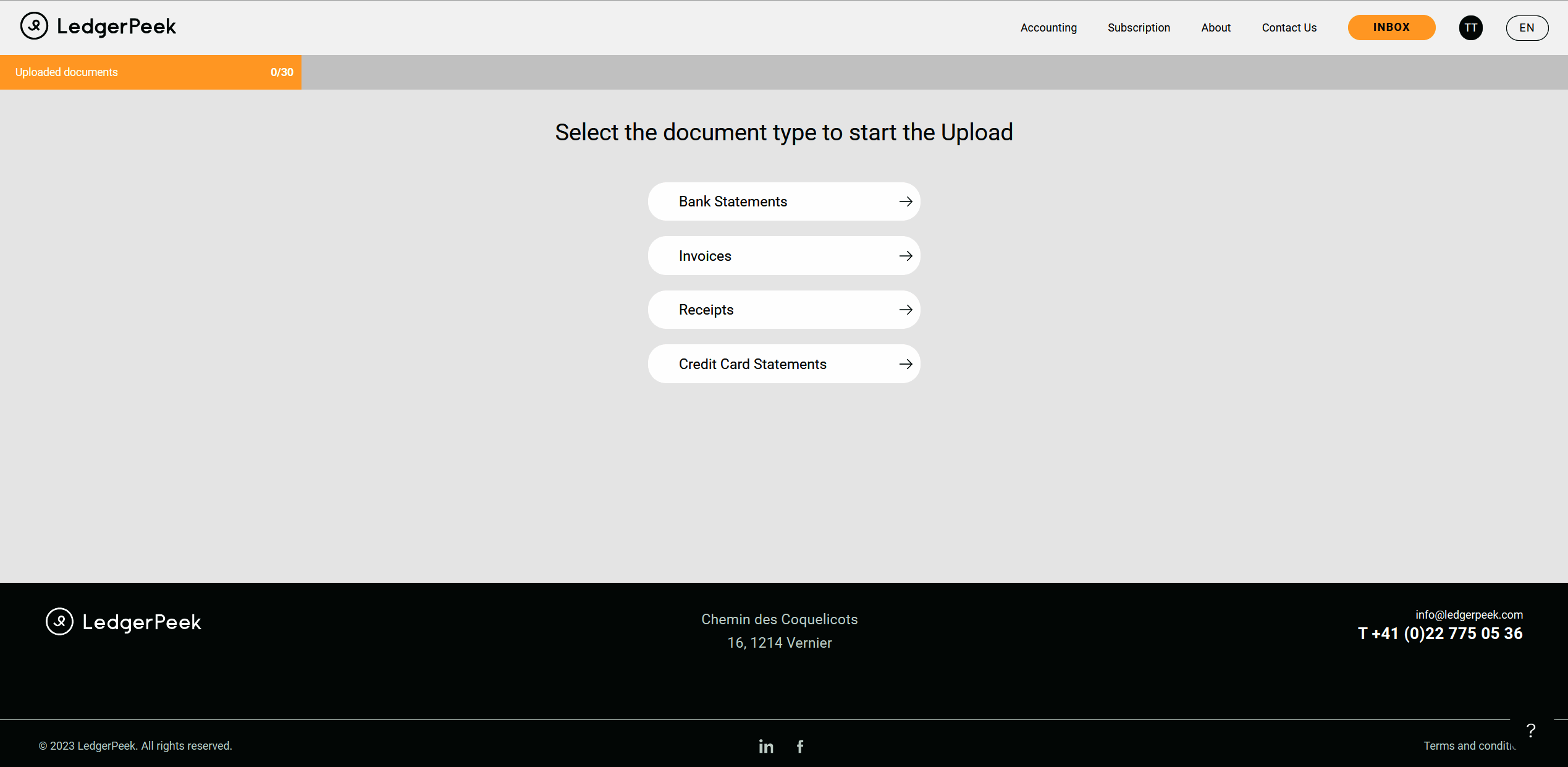Open the Contact Us page
This screenshot has height=767, width=1568.
[1289, 27]
